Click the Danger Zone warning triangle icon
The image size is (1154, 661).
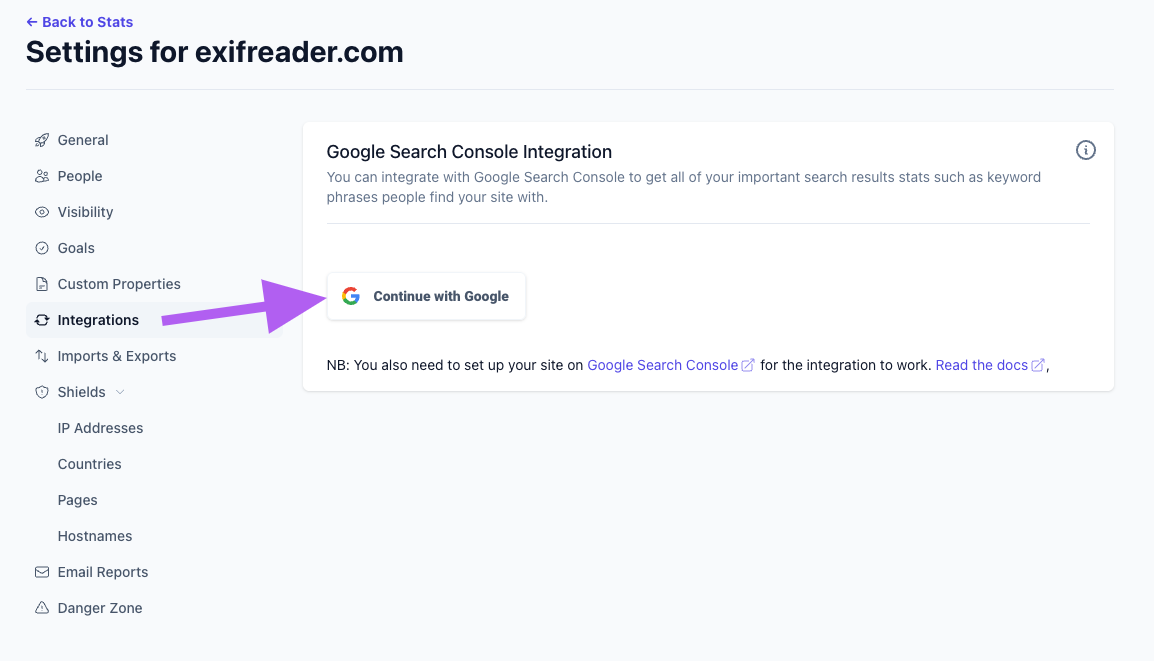pos(40,608)
